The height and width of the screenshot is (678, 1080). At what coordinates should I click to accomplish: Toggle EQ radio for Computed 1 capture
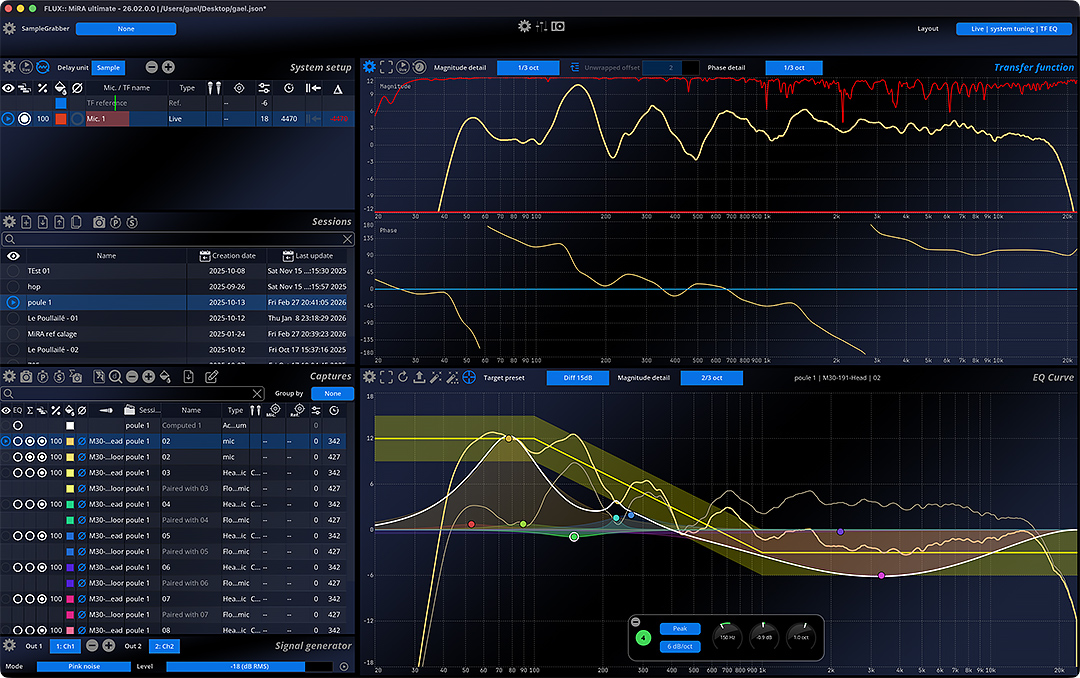pyautogui.click(x=17, y=425)
